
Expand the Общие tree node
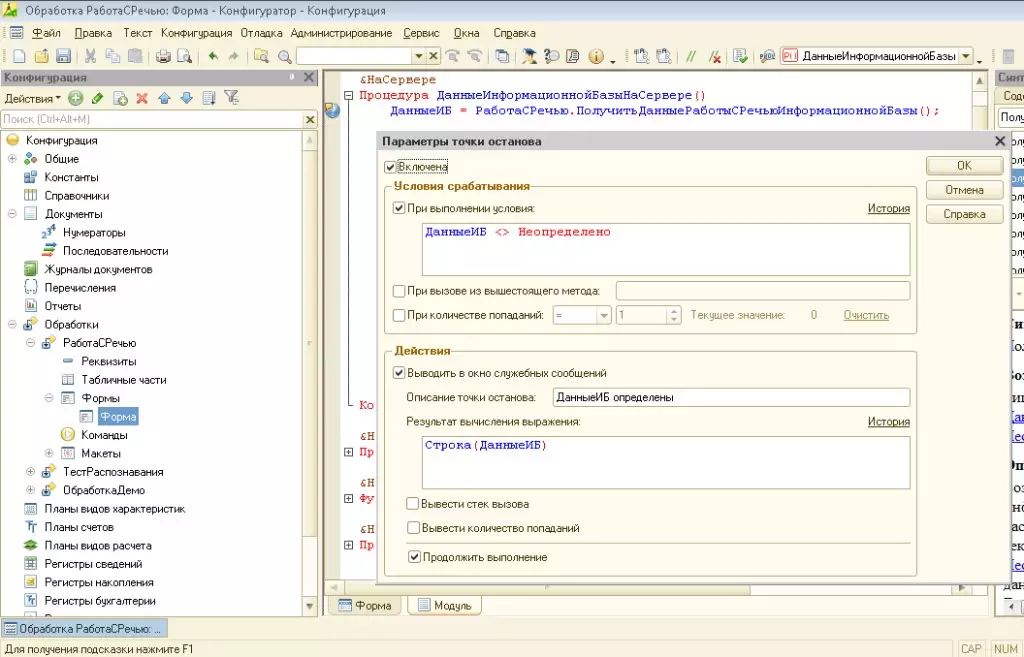click(13, 159)
